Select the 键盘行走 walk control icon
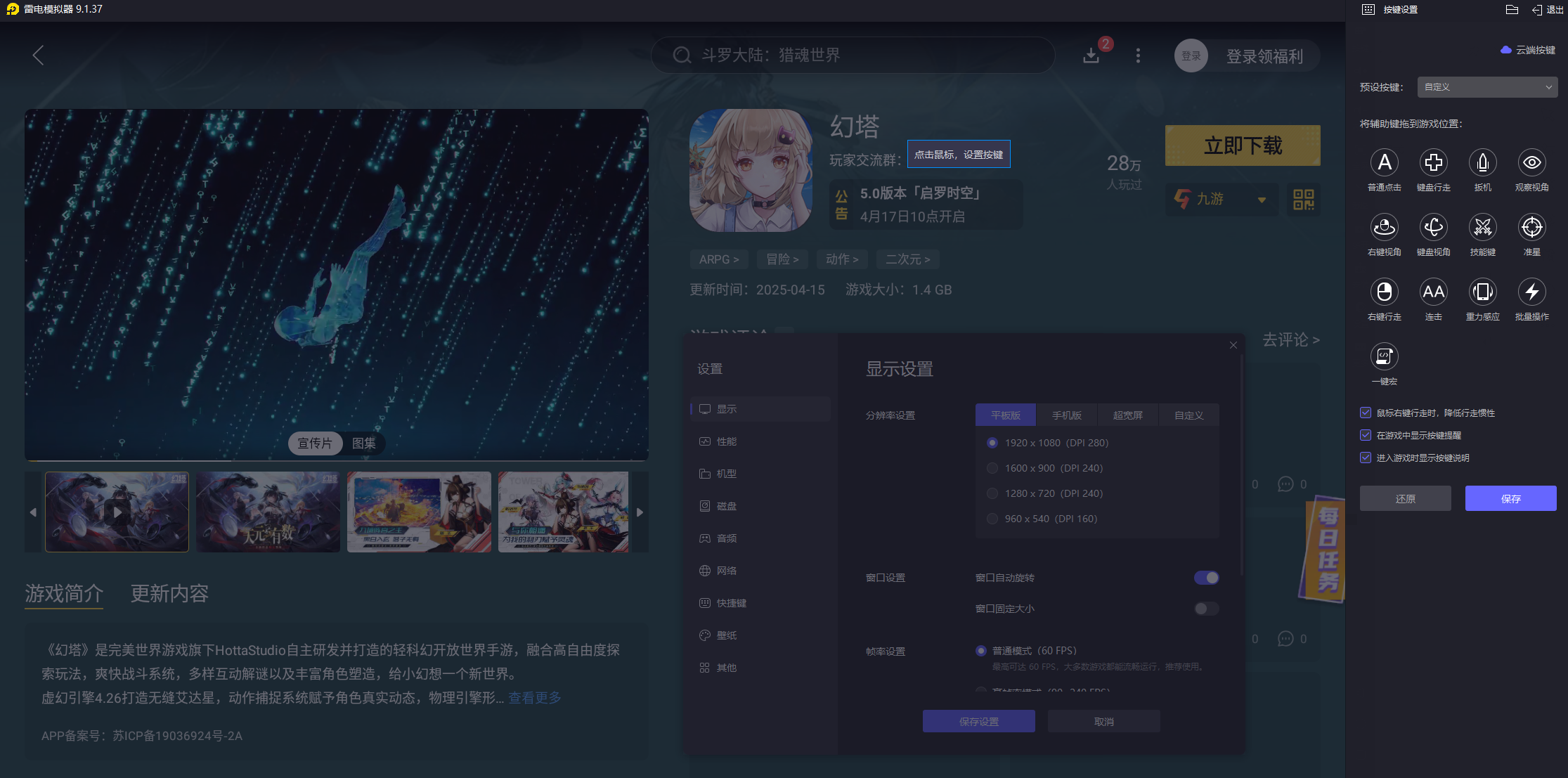1568x778 pixels. click(1434, 162)
